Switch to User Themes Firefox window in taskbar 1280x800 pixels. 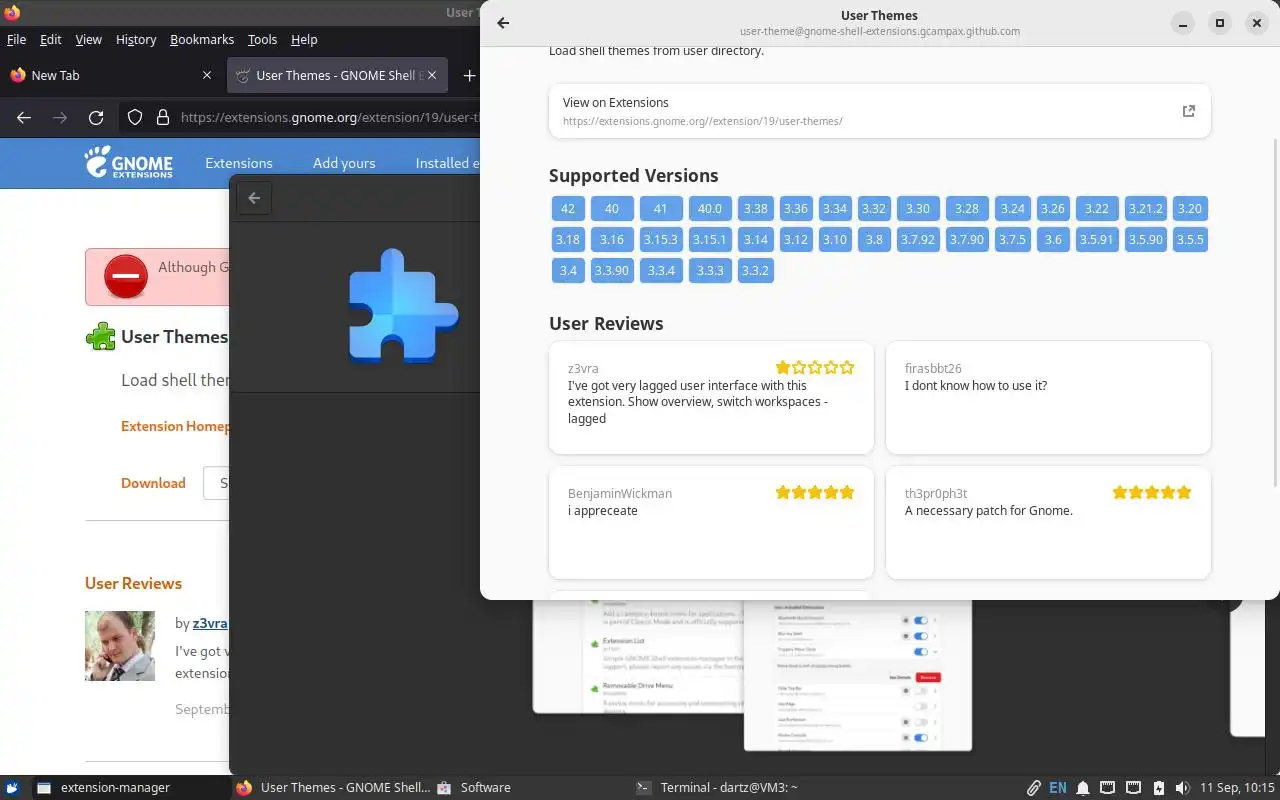pos(332,788)
